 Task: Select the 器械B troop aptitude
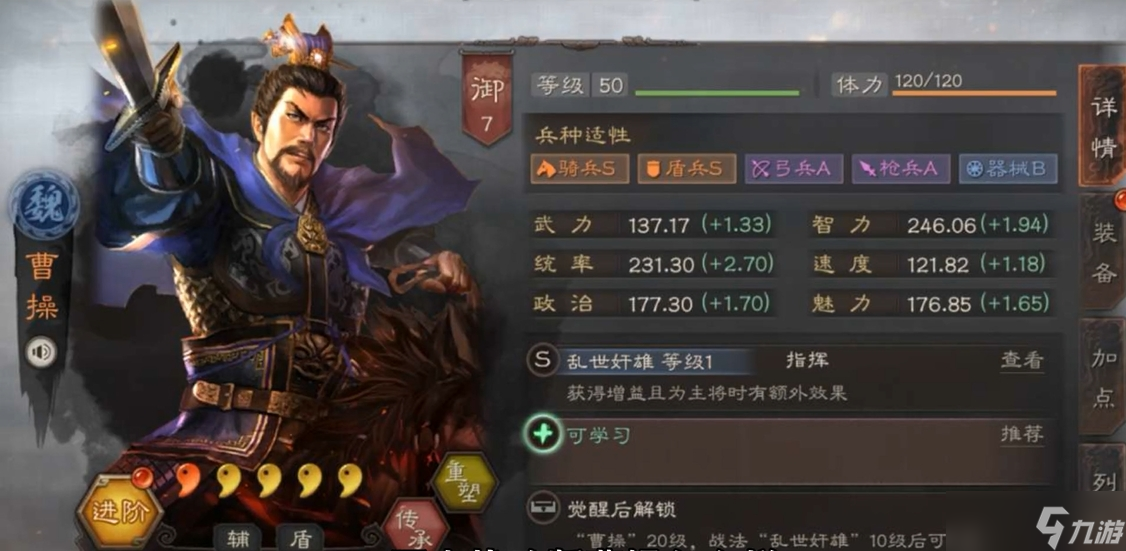(x=1008, y=169)
